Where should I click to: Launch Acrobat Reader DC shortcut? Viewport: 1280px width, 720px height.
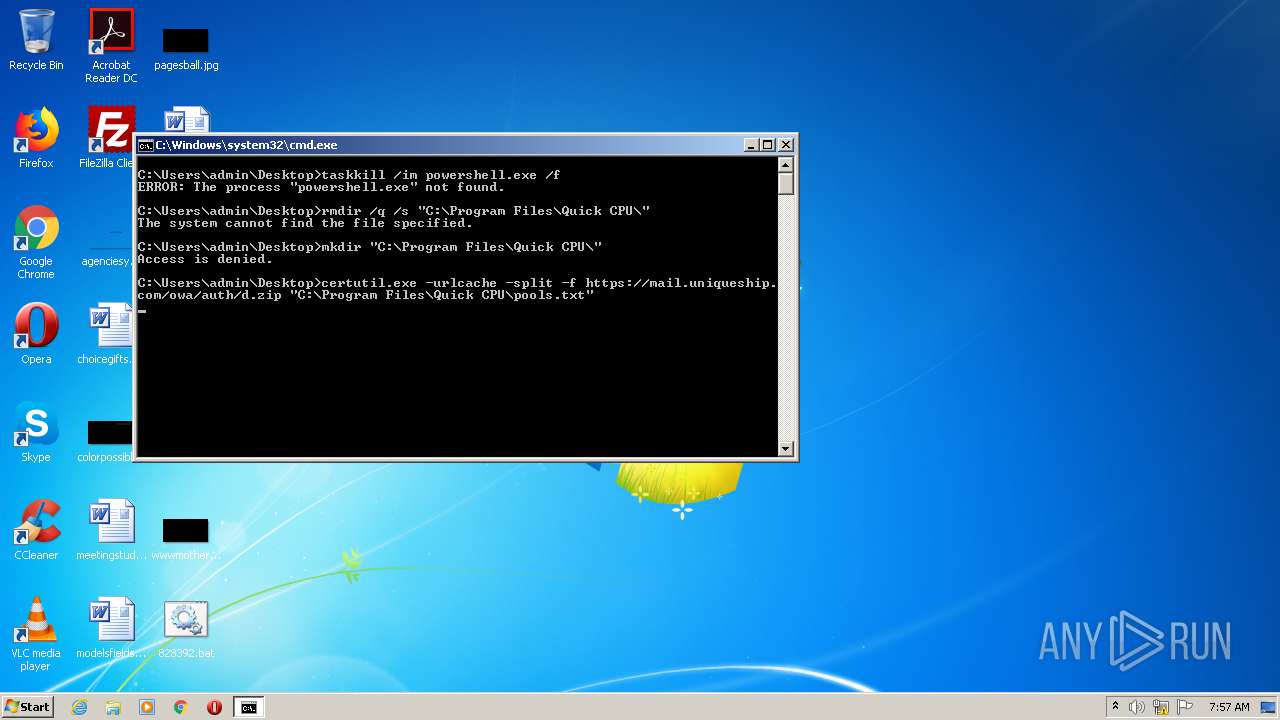(111, 46)
